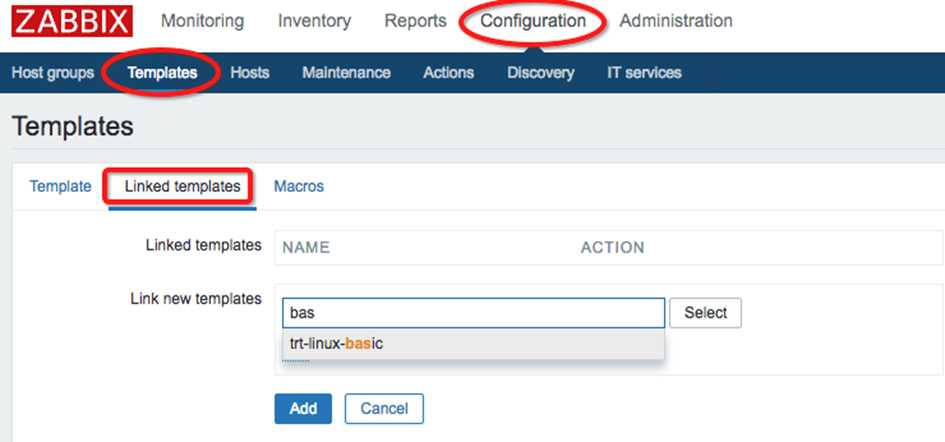Screen dimensions: 945x442
Task: Open the Inventory menu
Action: tap(314, 21)
